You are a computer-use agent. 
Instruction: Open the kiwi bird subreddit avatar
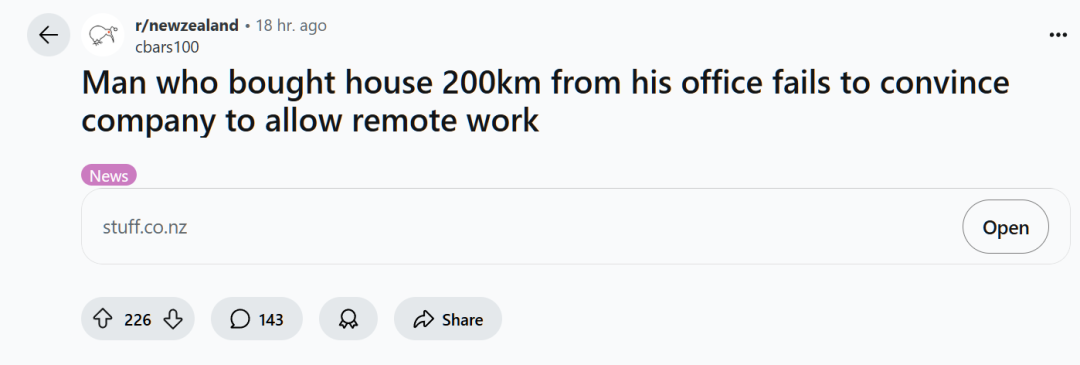pyautogui.click(x=102, y=34)
